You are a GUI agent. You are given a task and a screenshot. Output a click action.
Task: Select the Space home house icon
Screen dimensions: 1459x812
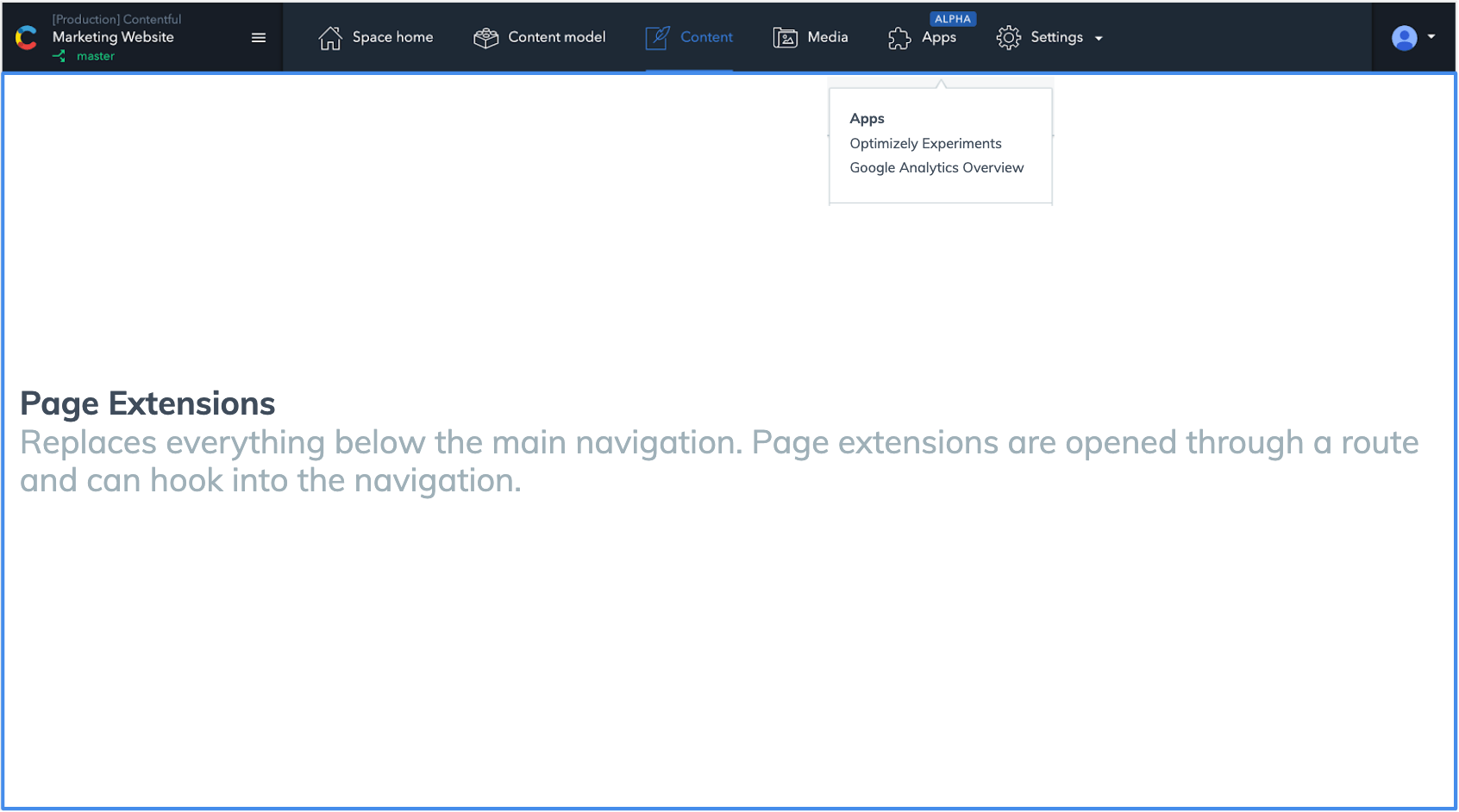click(x=330, y=37)
